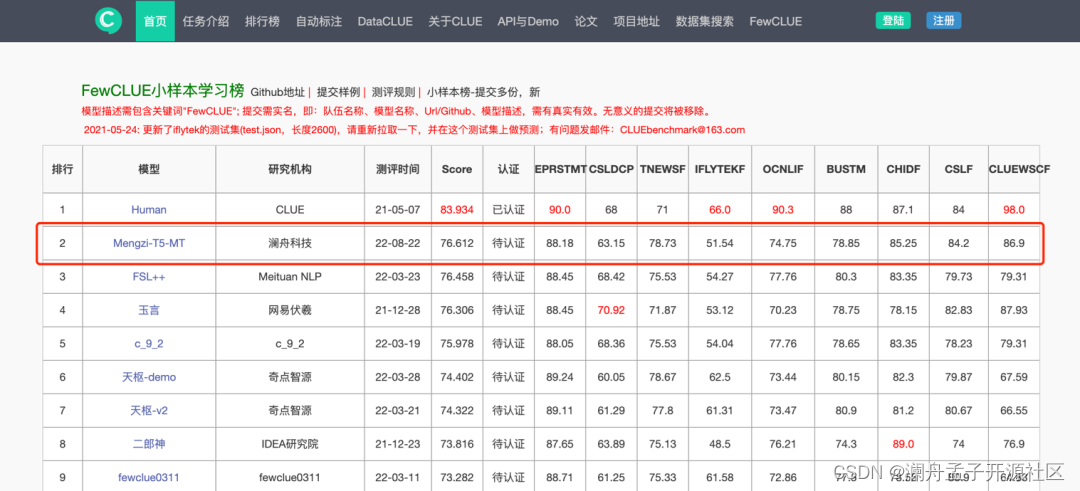Open the Mengzi-T5-MT model link

[x=149, y=242]
